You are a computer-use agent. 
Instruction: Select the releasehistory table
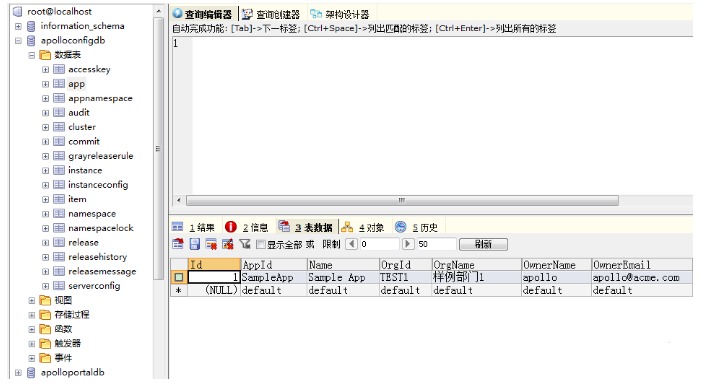(x=97, y=257)
